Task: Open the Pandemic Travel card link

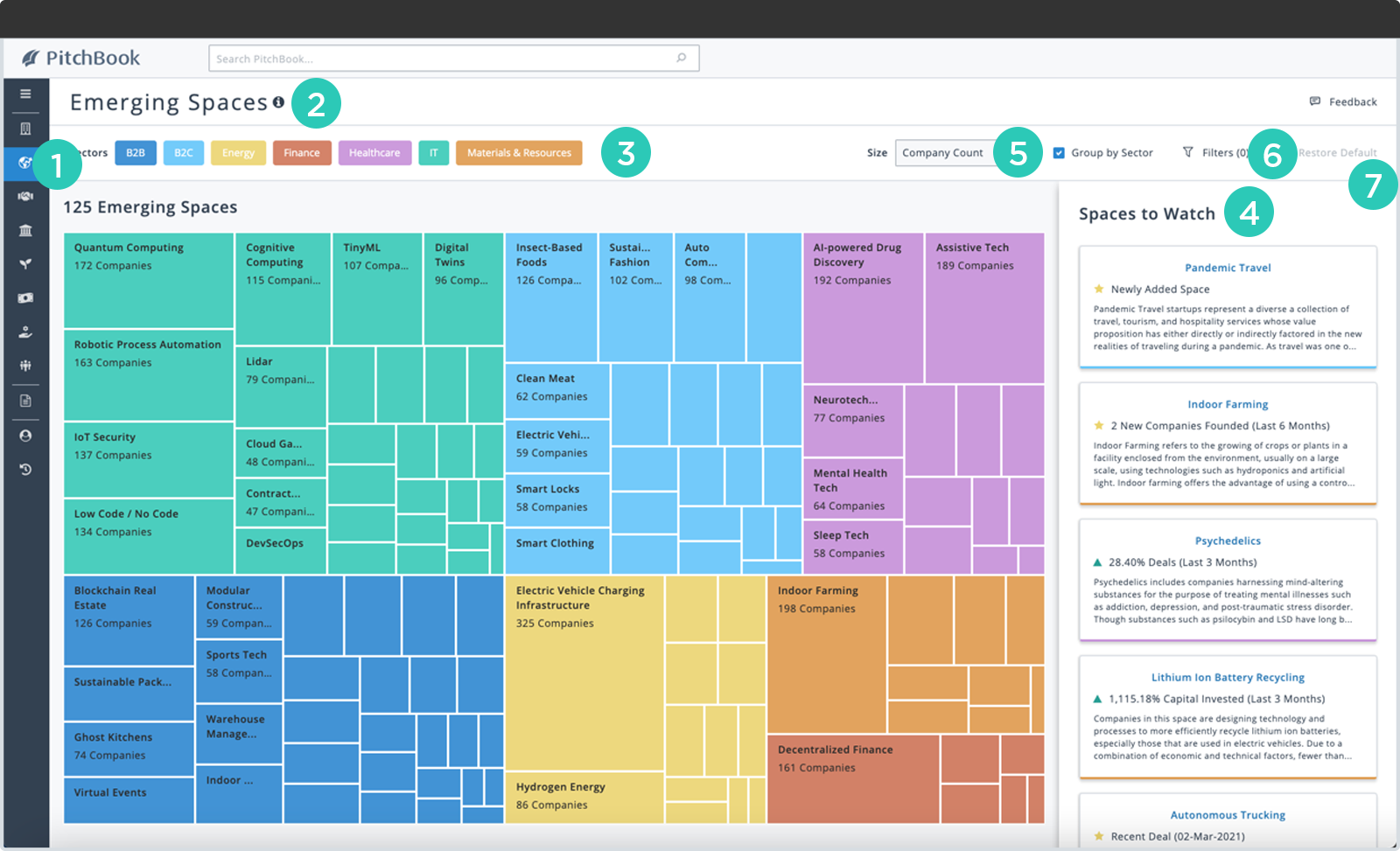Action: [1228, 268]
